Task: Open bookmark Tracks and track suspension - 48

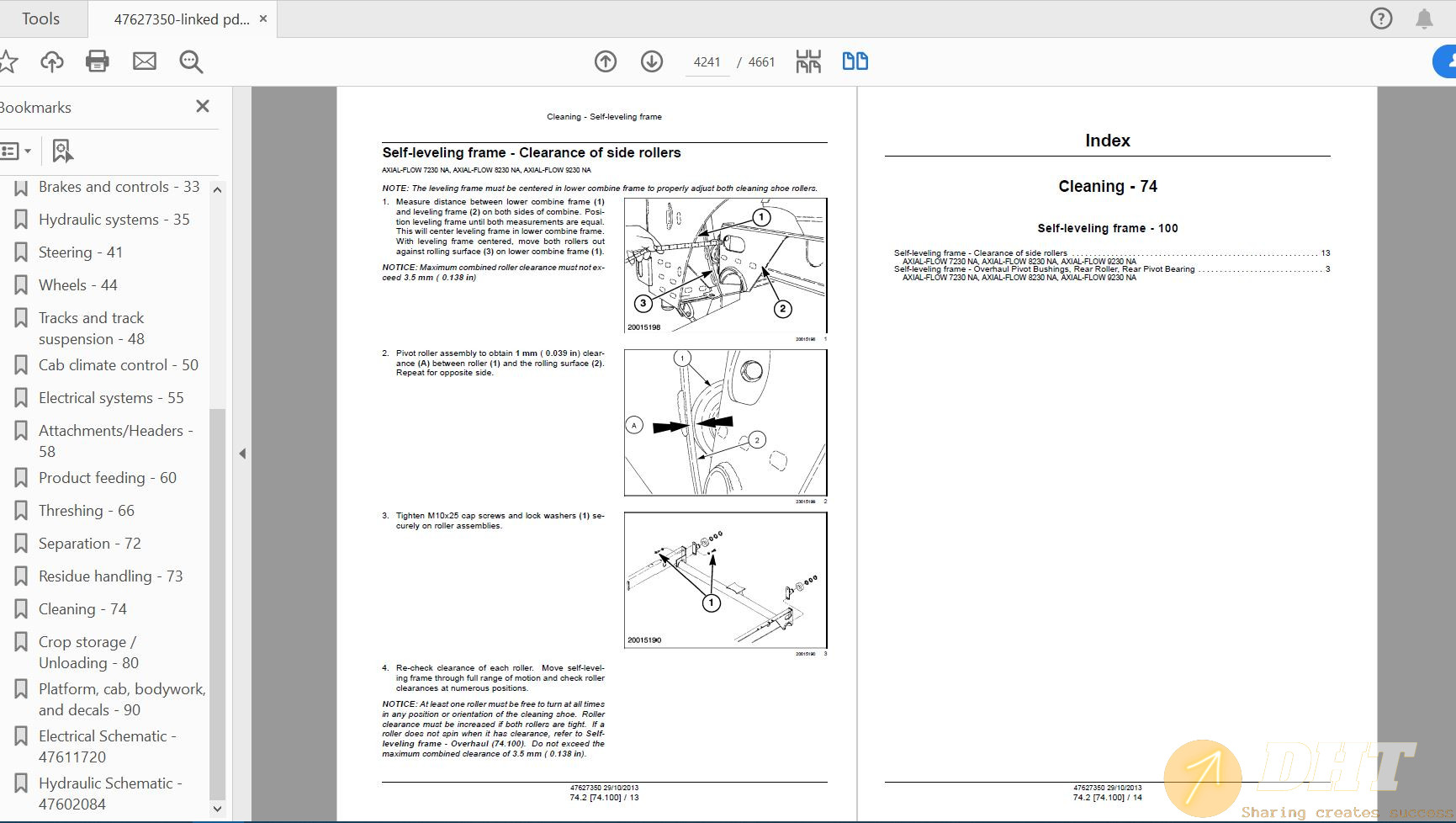Action: click(92, 328)
